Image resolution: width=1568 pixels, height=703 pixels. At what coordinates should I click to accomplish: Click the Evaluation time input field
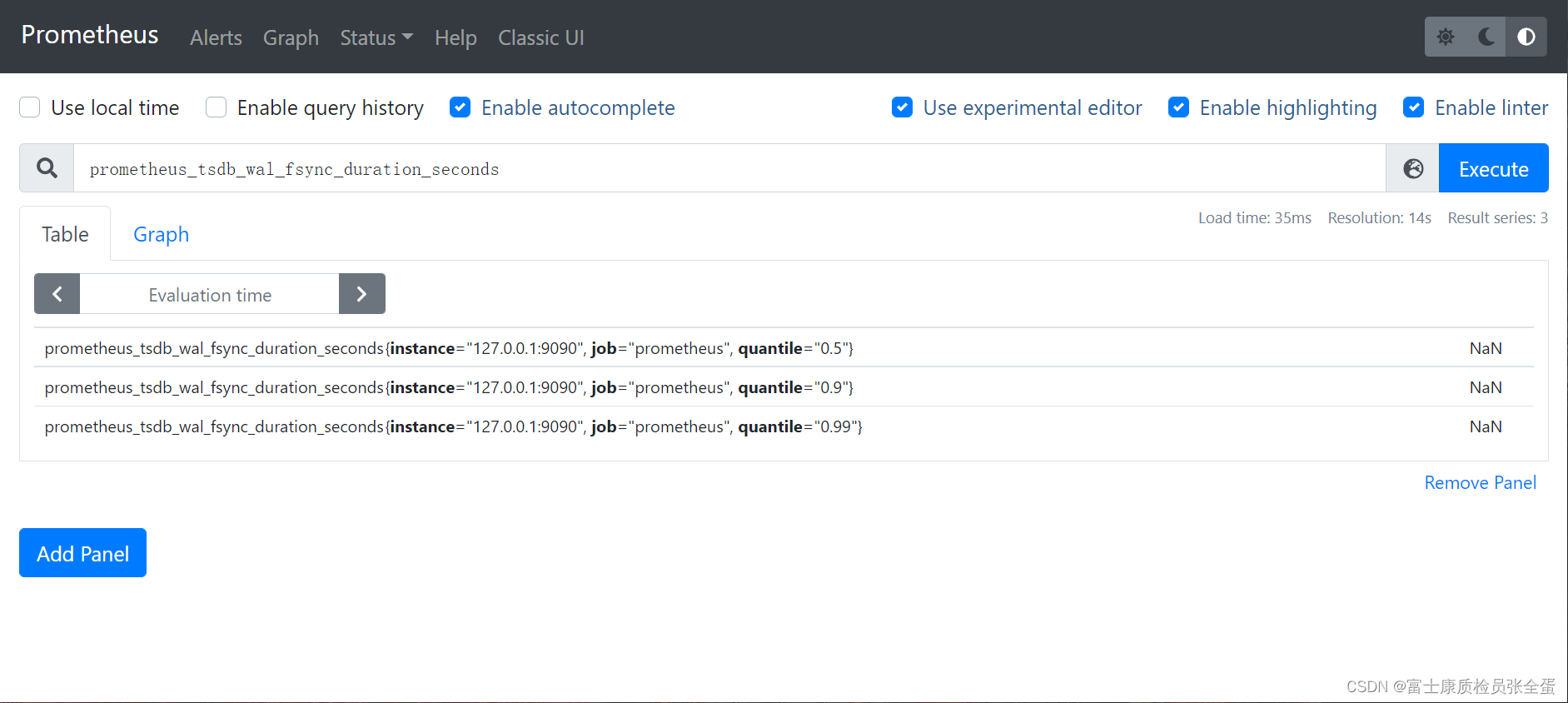click(x=210, y=294)
